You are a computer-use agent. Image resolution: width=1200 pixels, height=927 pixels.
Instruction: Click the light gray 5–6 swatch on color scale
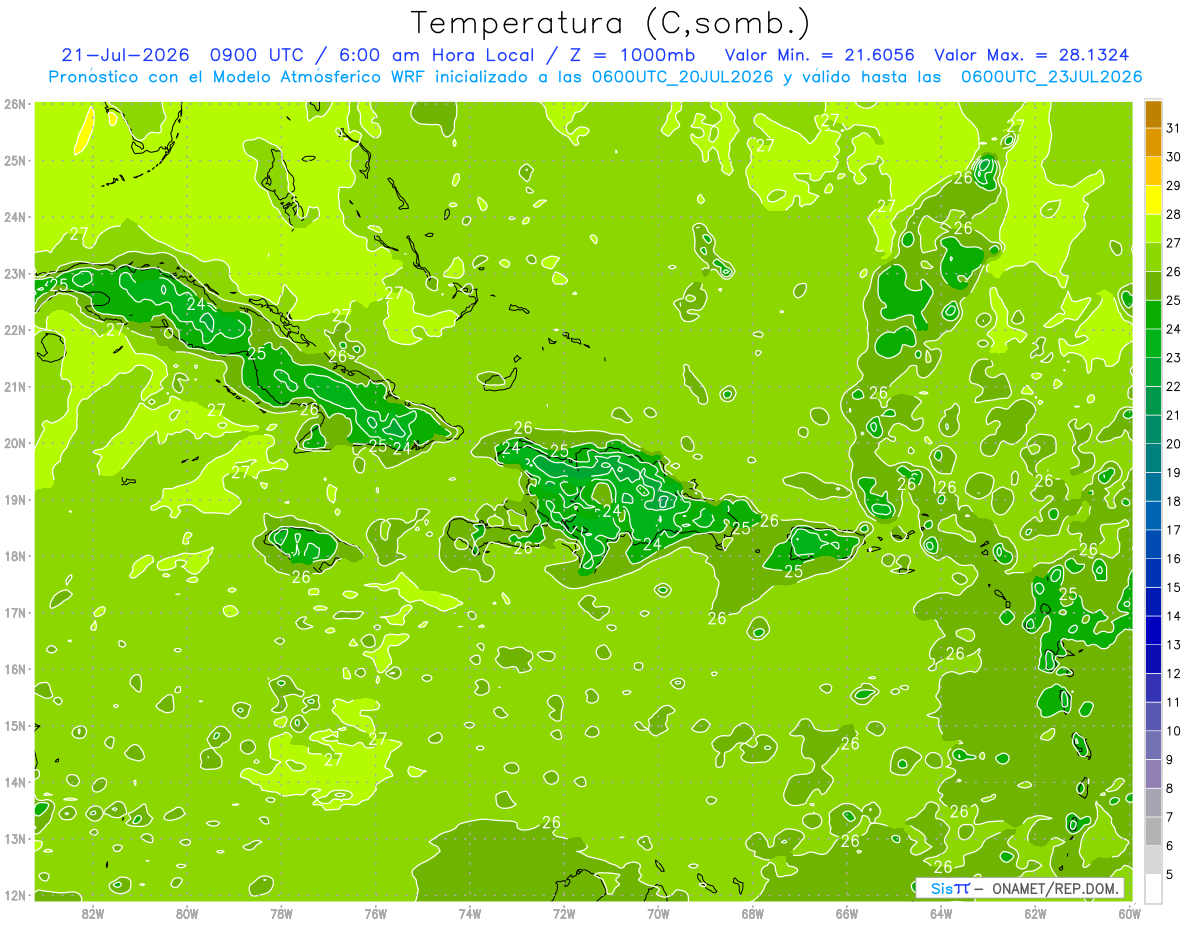(x=1152, y=860)
